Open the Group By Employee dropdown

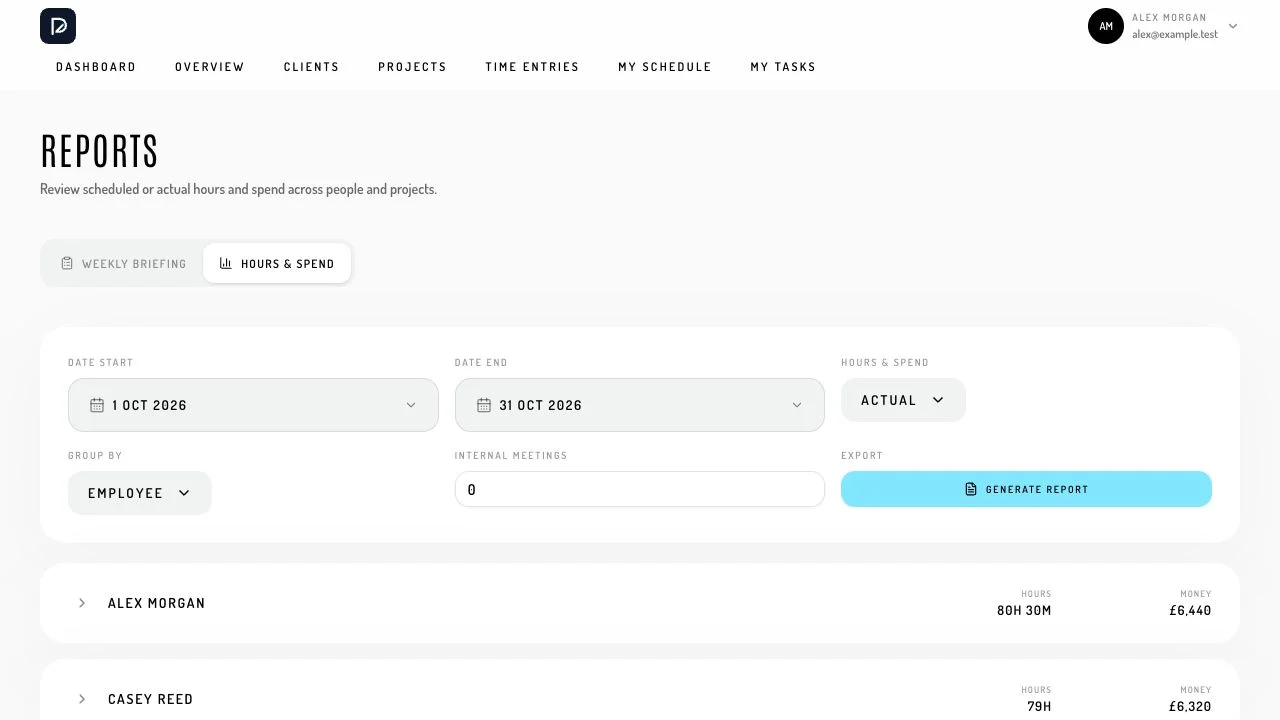(140, 493)
